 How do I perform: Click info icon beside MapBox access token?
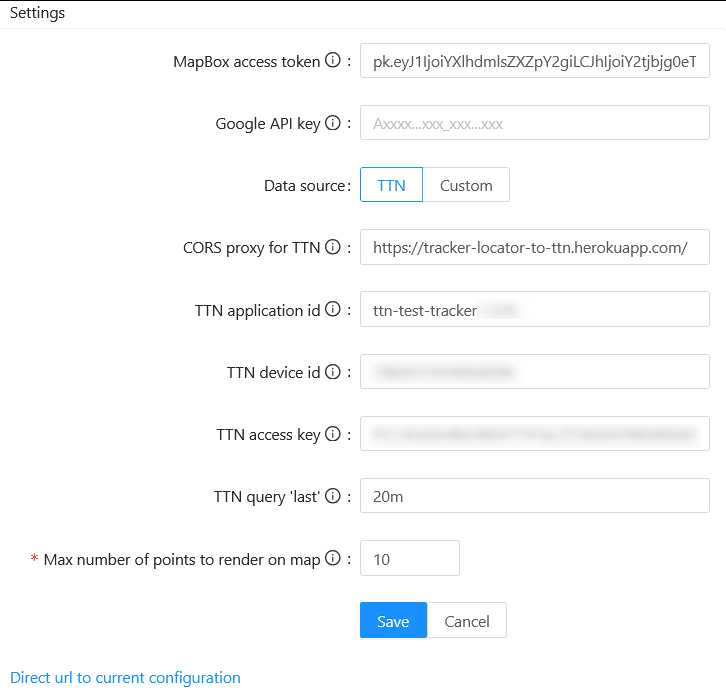[x=332, y=61]
